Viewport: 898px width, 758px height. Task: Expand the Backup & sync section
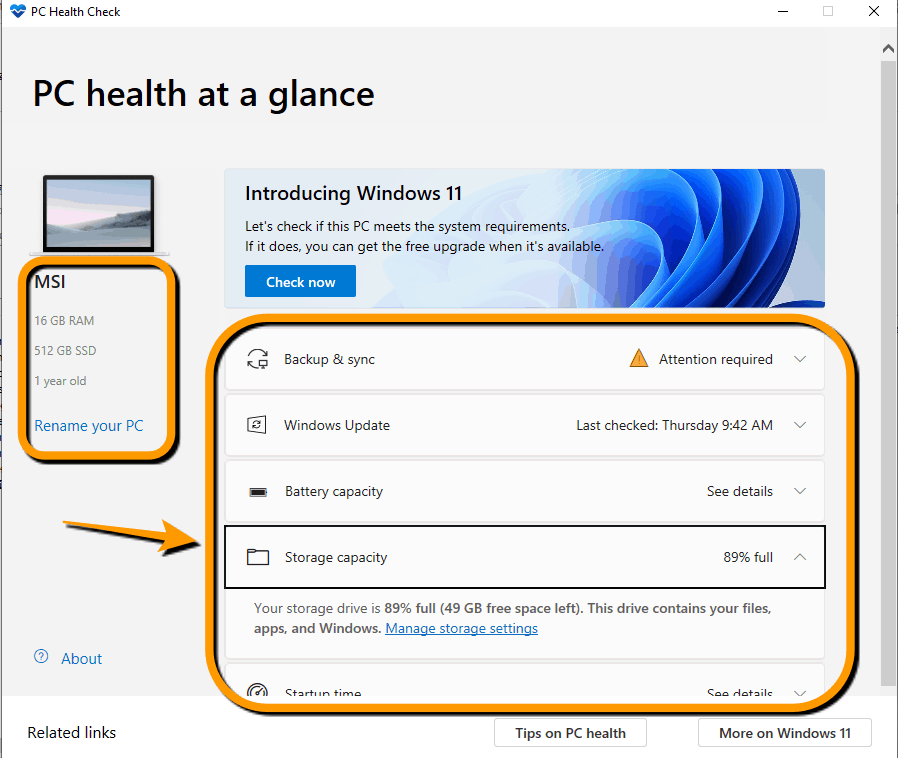pyautogui.click(x=799, y=359)
